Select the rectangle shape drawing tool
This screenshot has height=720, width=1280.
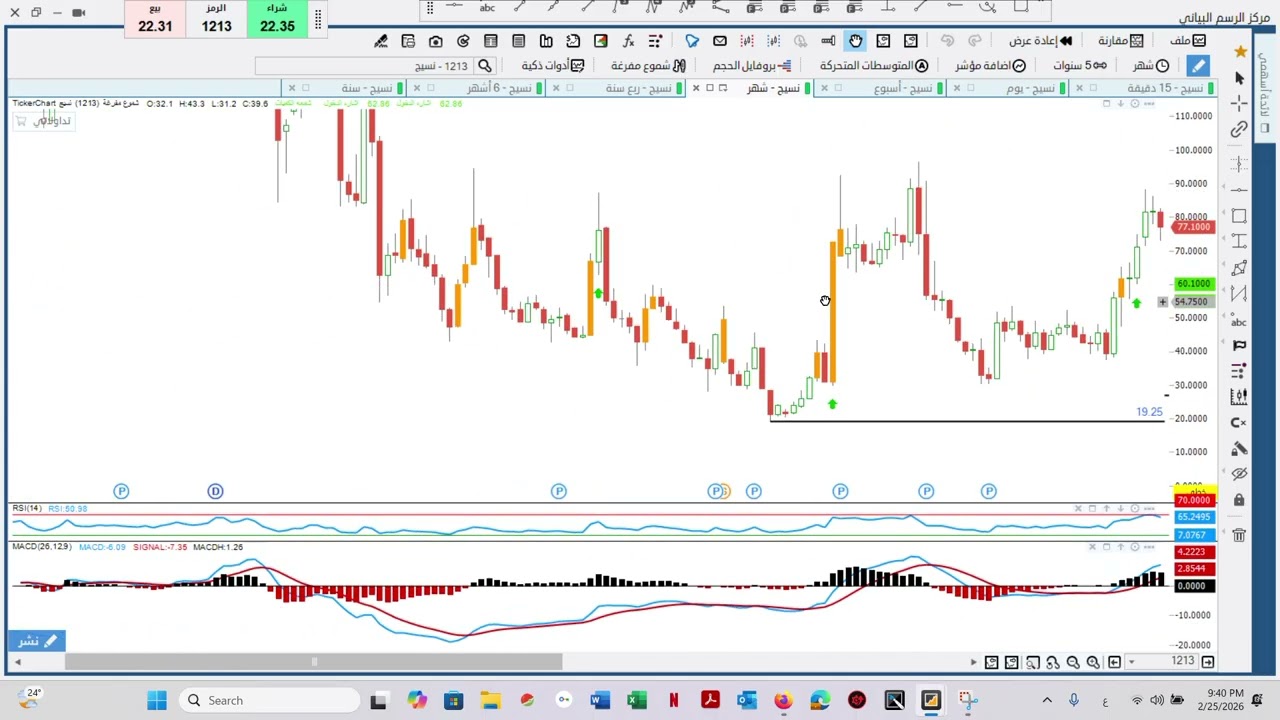1239,216
